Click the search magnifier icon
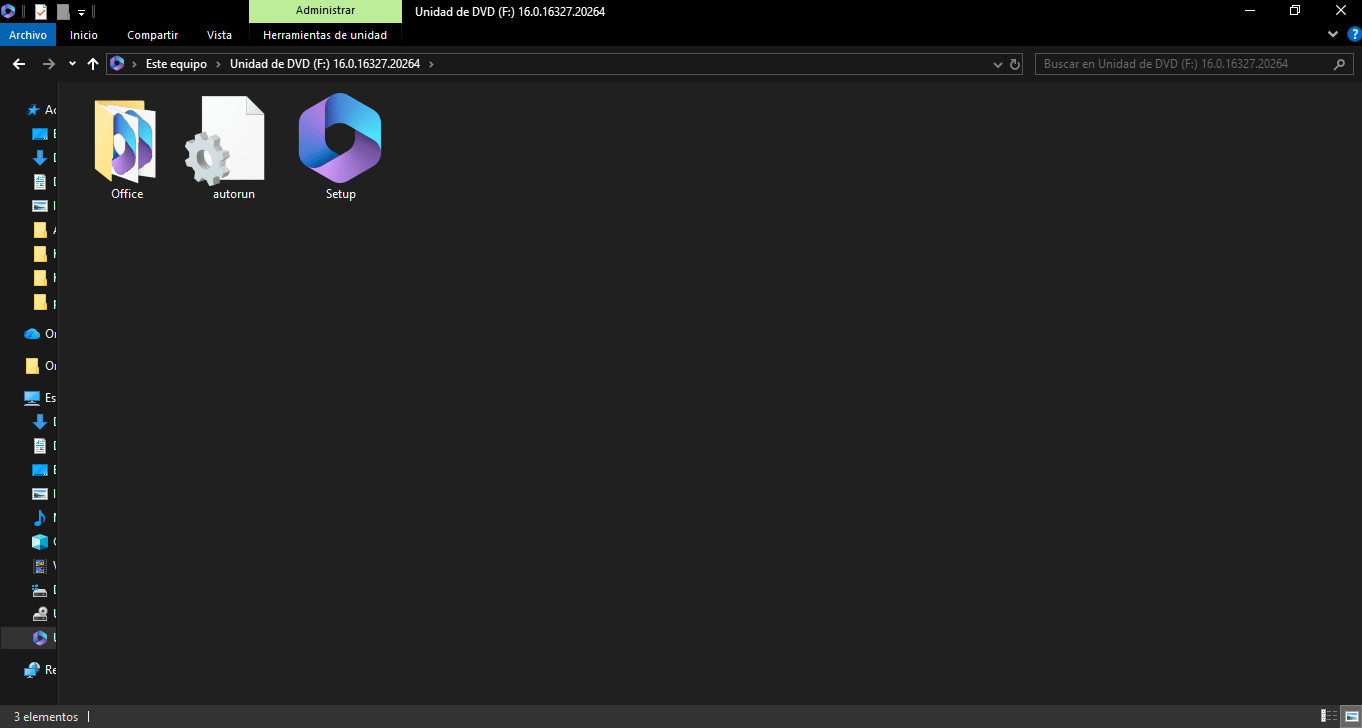This screenshot has width=1362, height=728. click(x=1341, y=64)
